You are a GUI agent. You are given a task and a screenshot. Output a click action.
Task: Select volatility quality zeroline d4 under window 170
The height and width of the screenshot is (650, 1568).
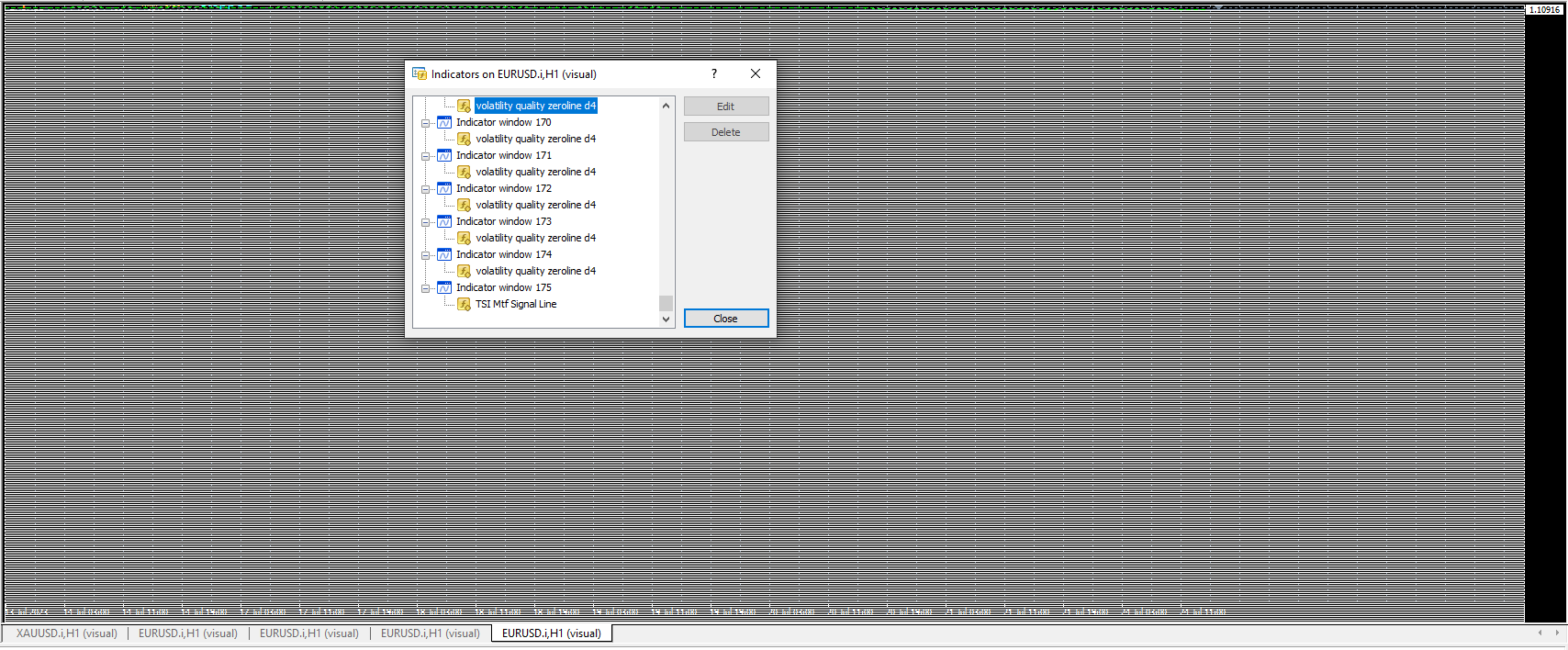tap(536, 139)
